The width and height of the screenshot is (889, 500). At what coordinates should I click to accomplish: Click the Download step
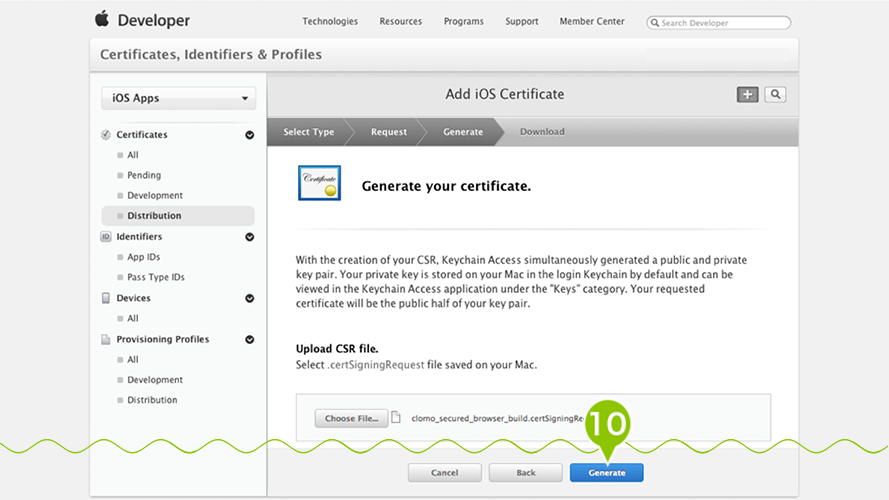[x=542, y=132]
